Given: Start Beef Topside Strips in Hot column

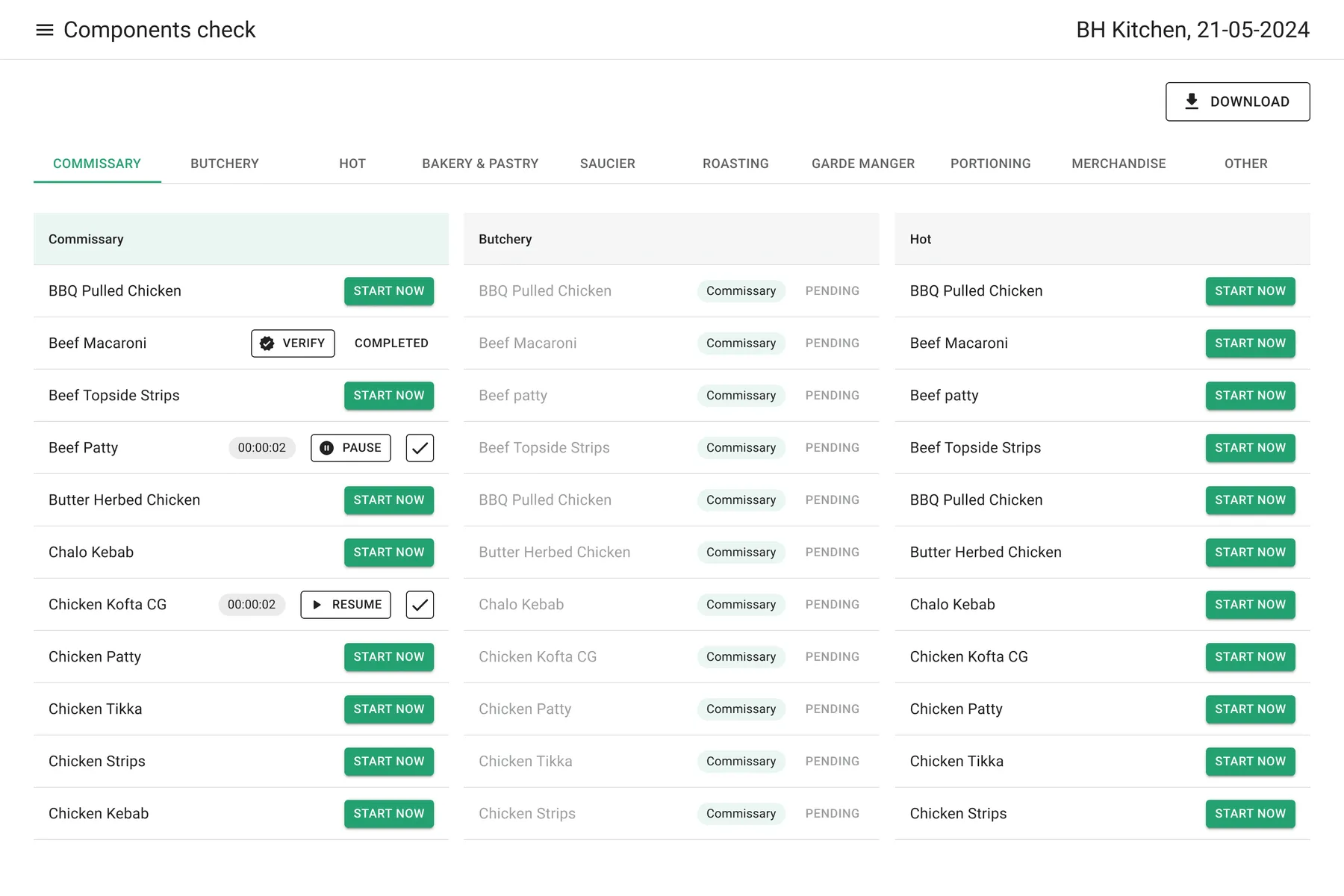Looking at the screenshot, I should 1250,448.
